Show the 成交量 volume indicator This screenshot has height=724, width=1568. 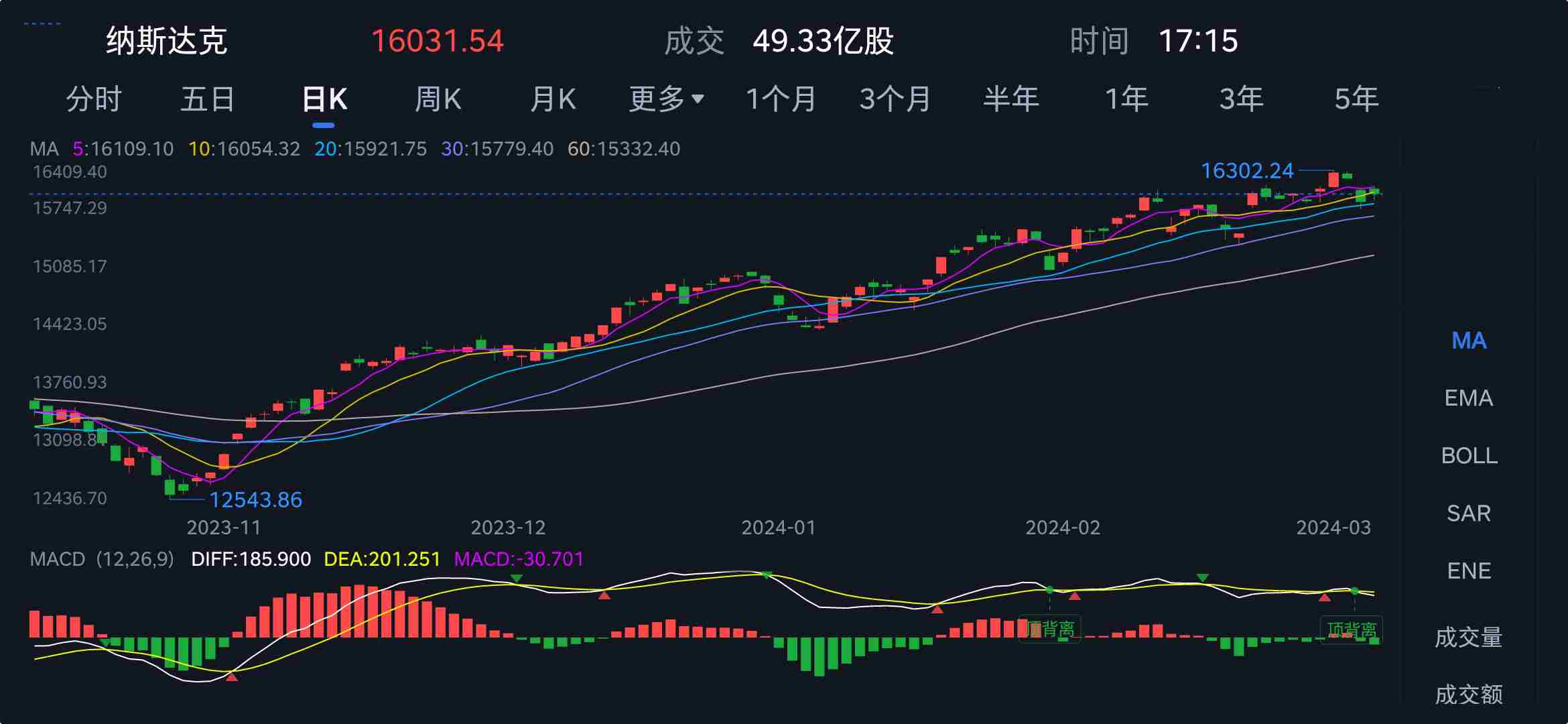[x=1469, y=637]
